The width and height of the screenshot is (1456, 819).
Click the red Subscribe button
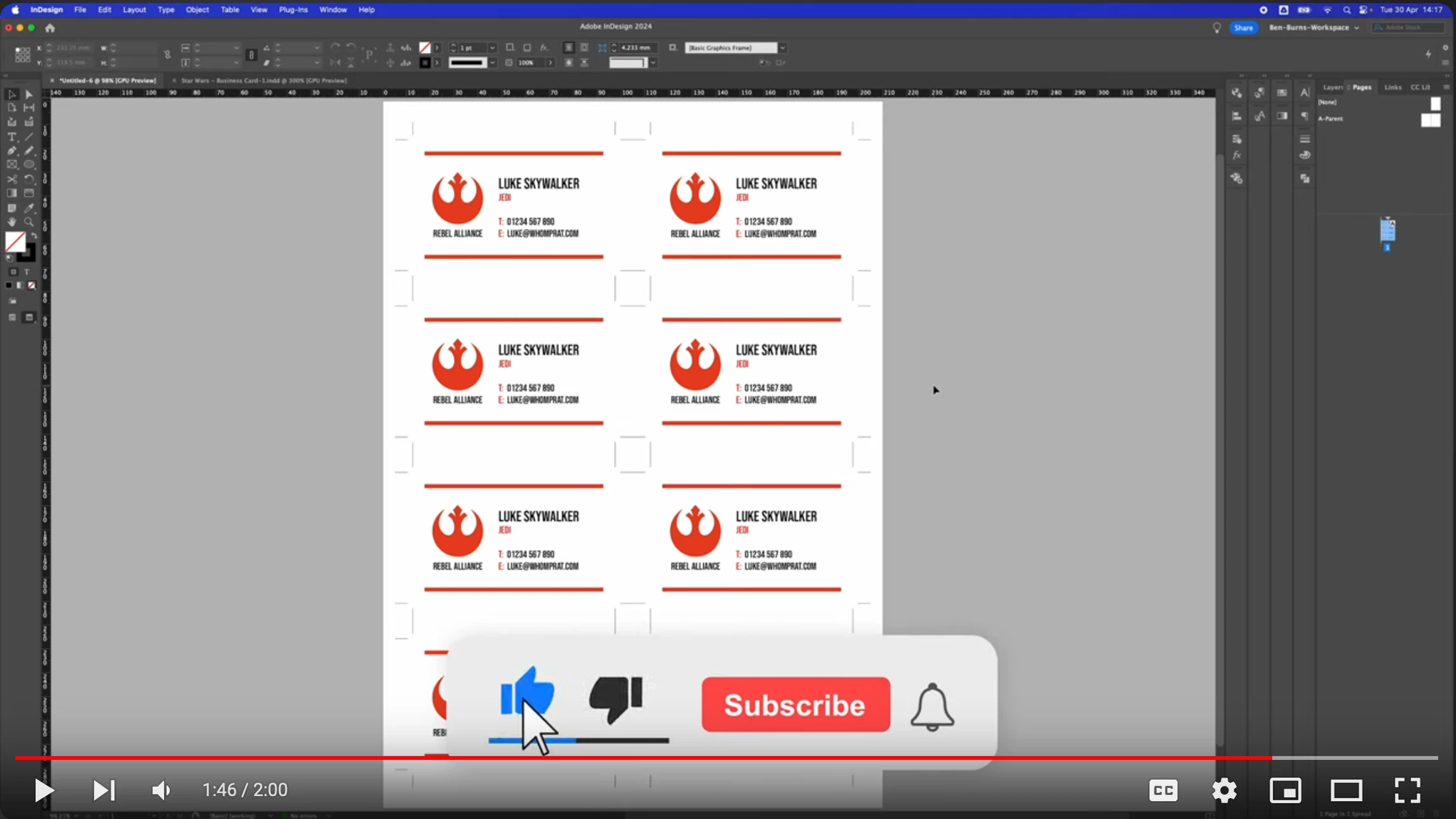(795, 705)
